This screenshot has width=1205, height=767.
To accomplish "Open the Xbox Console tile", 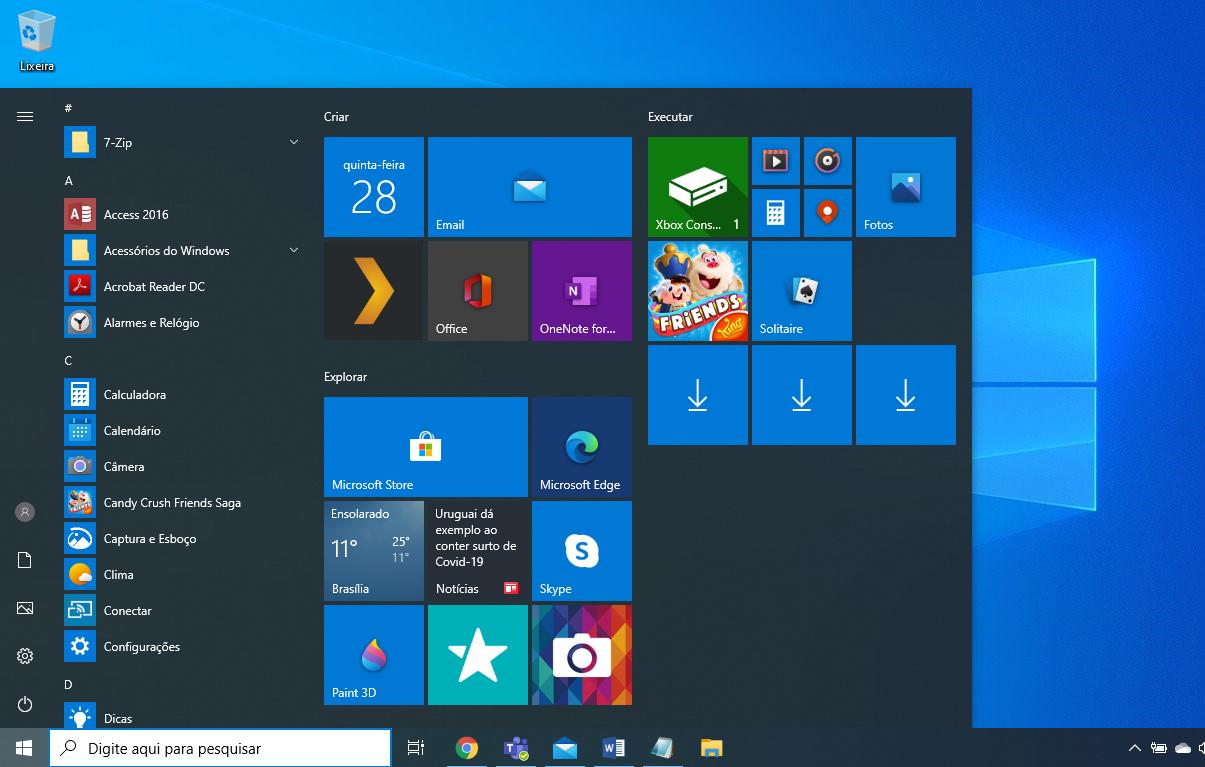I will click(x=698, y=187).
